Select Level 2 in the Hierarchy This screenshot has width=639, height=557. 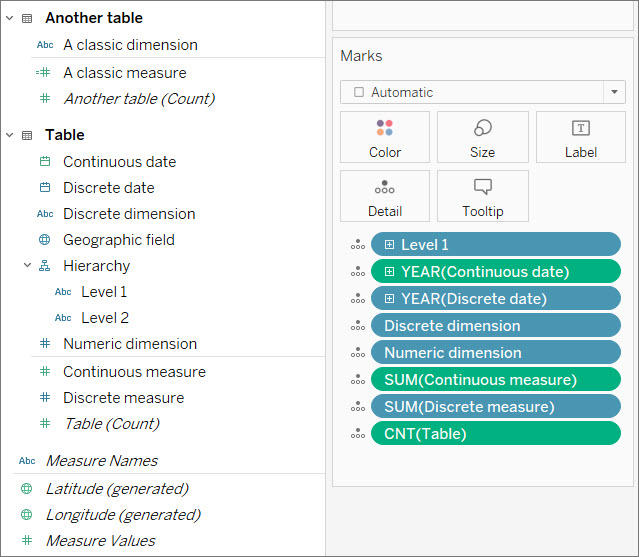click(105, 318)
